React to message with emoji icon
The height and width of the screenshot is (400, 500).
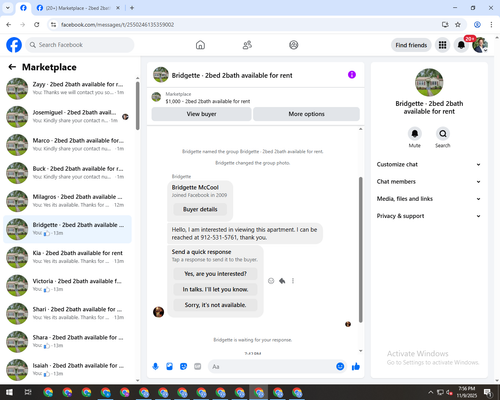[x=271, y=281]
